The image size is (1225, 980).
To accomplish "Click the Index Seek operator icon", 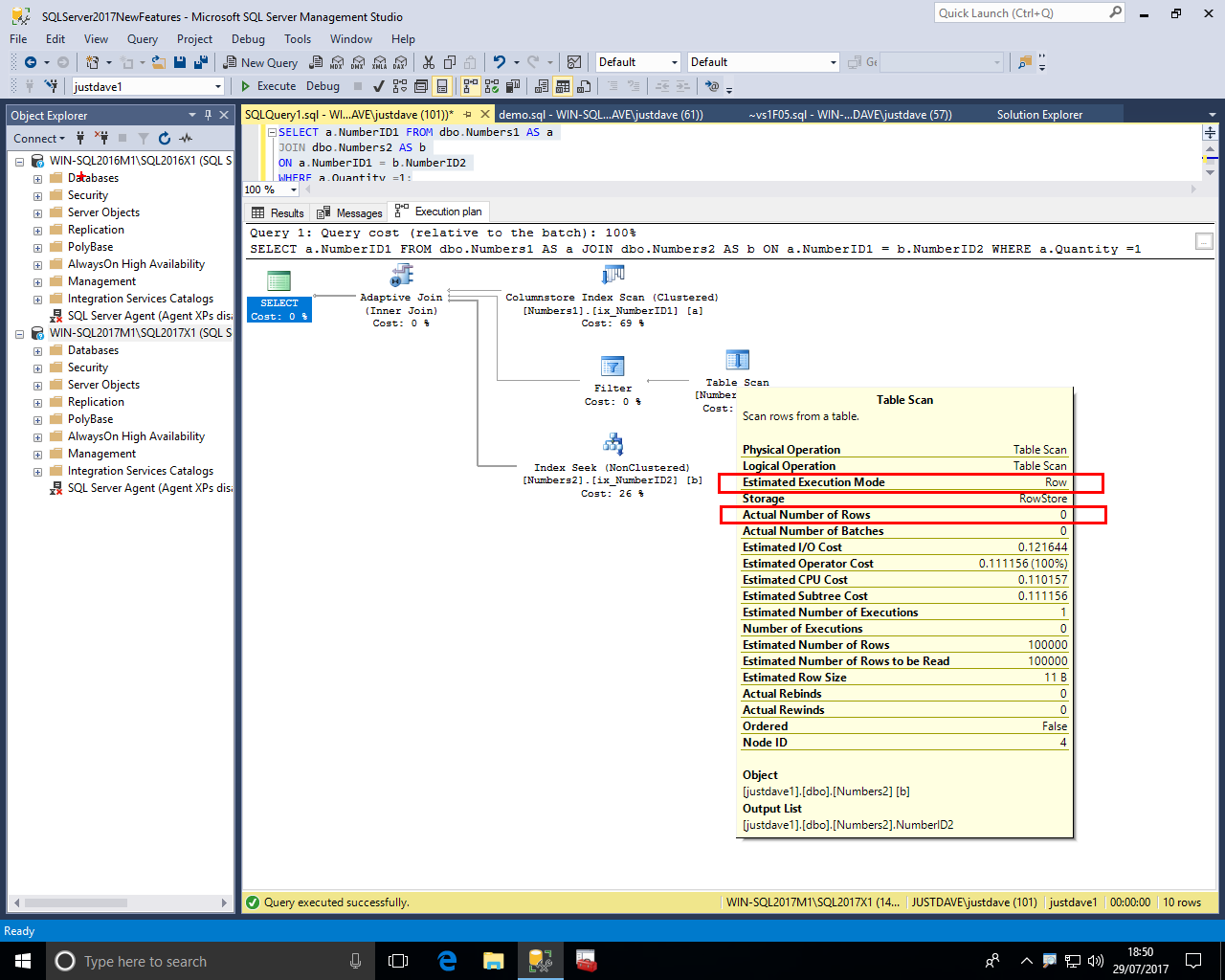I will (612, 444).
